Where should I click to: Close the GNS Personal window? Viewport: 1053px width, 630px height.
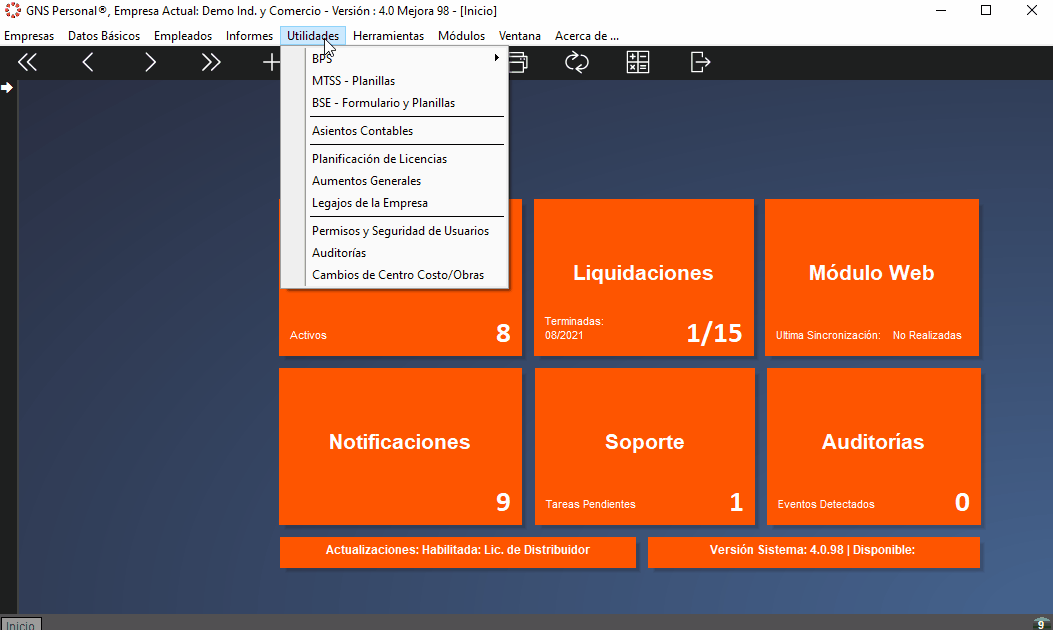point(1032,11)
